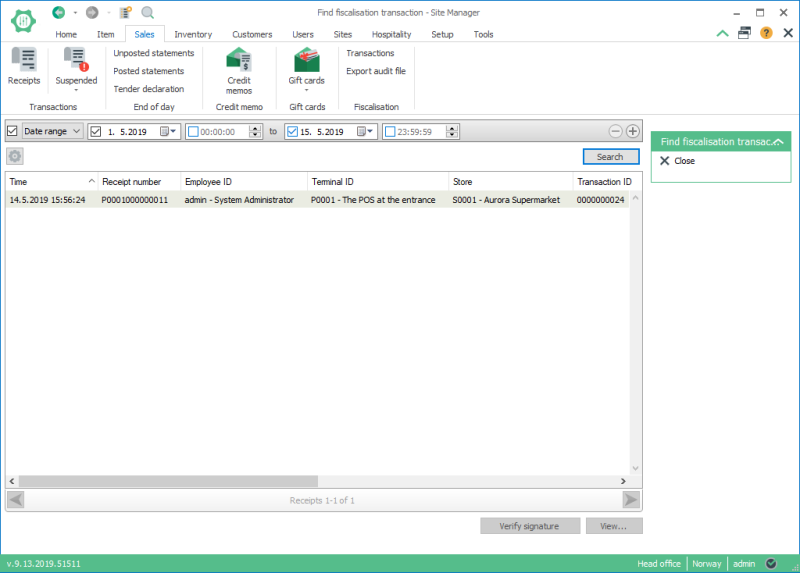This screenshot has height=573, width=800.
Task: Click the help question mark icon
Action: [x=766, y=33]
